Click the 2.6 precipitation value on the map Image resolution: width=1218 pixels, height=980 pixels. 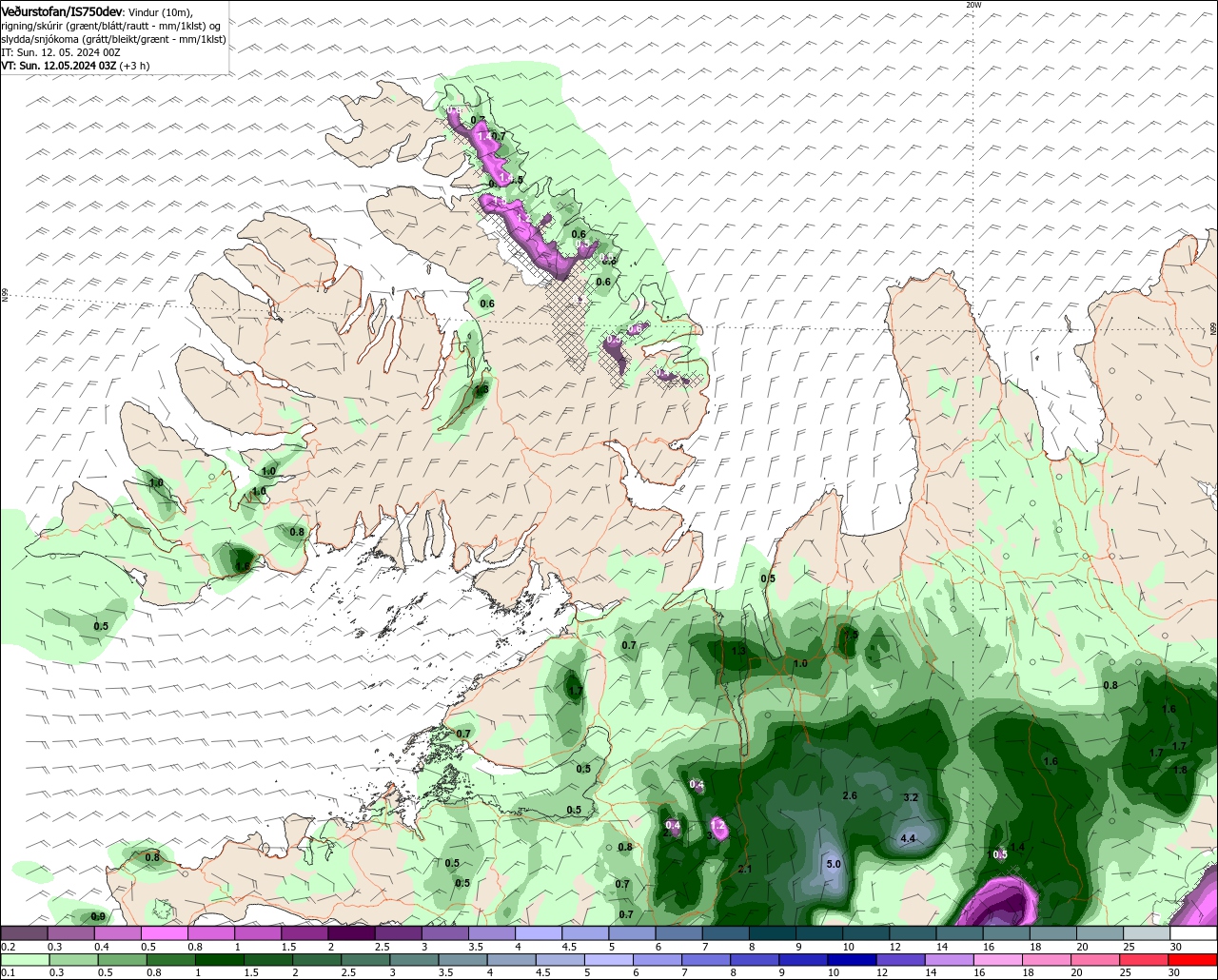coord(851,795)
